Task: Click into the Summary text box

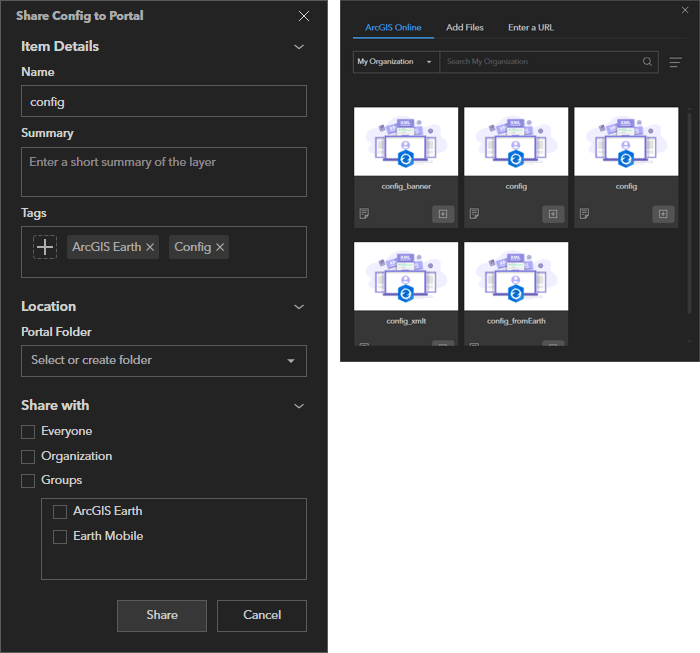Action: [x=164, y=172]
